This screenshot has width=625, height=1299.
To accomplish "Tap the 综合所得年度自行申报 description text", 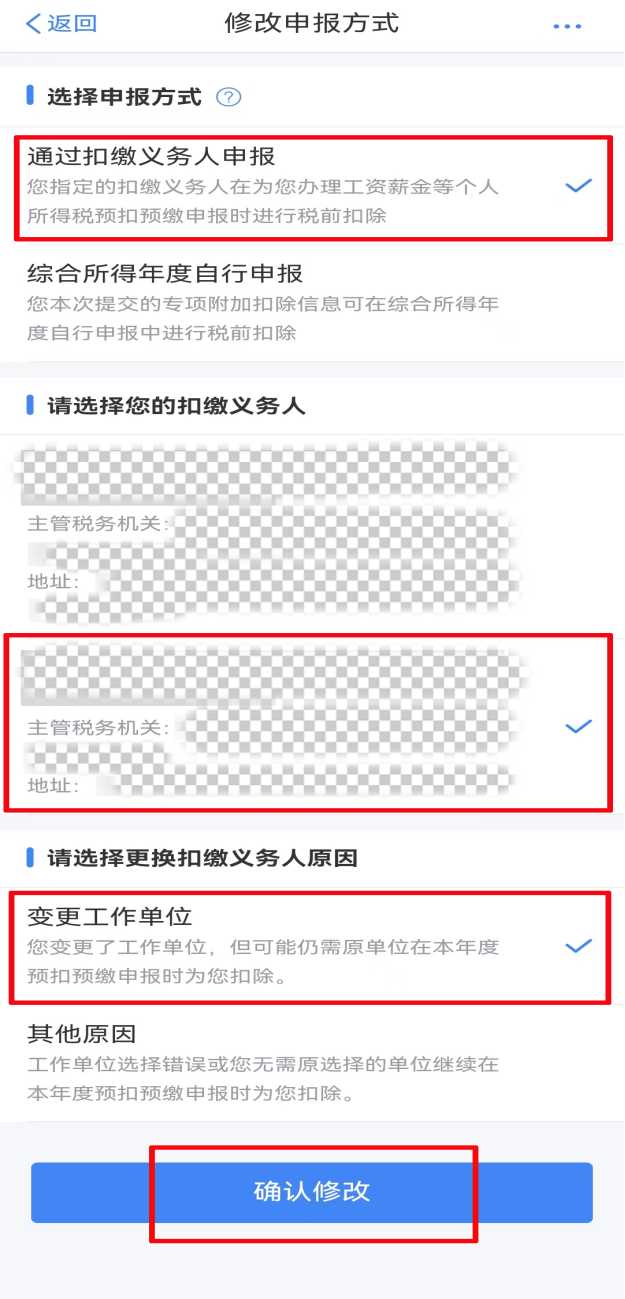I will 263,318.
